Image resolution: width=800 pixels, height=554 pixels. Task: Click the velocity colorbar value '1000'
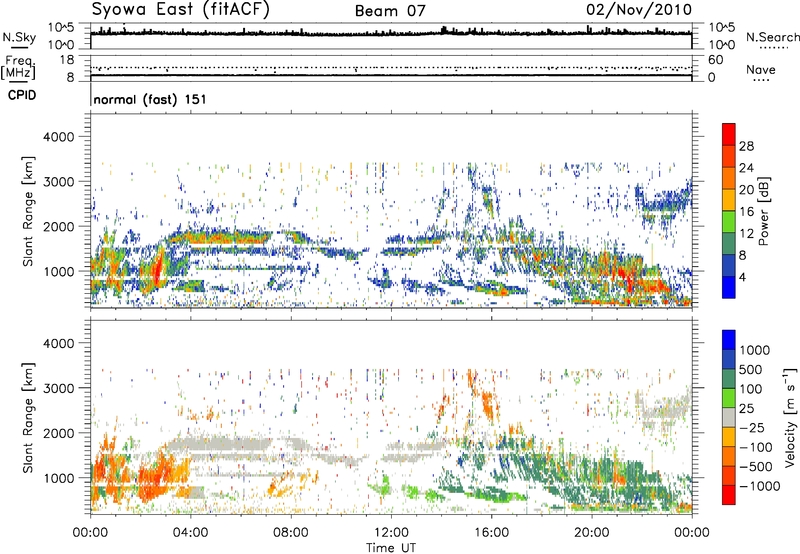(x=755, y=350)
